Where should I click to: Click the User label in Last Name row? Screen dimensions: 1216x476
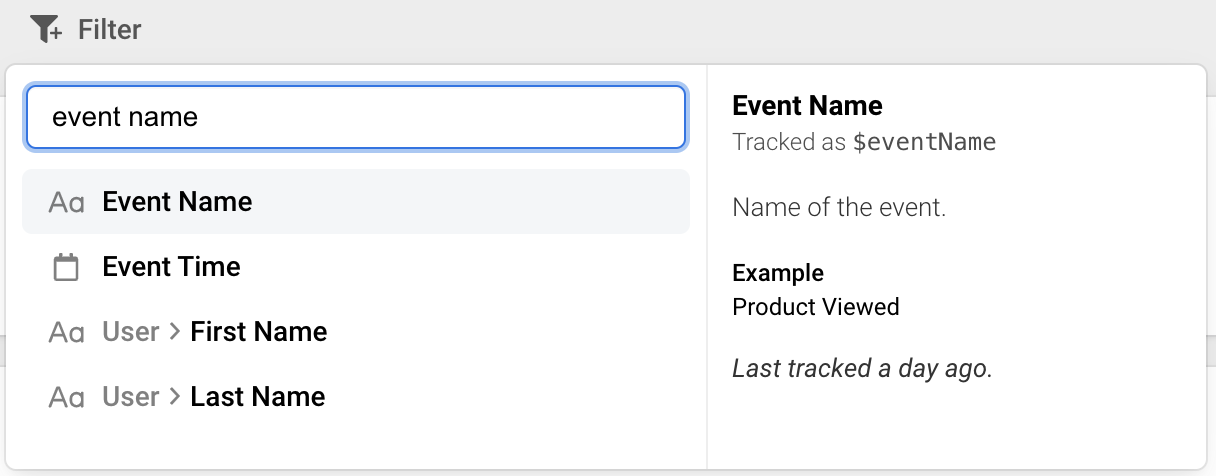[131, 397]
